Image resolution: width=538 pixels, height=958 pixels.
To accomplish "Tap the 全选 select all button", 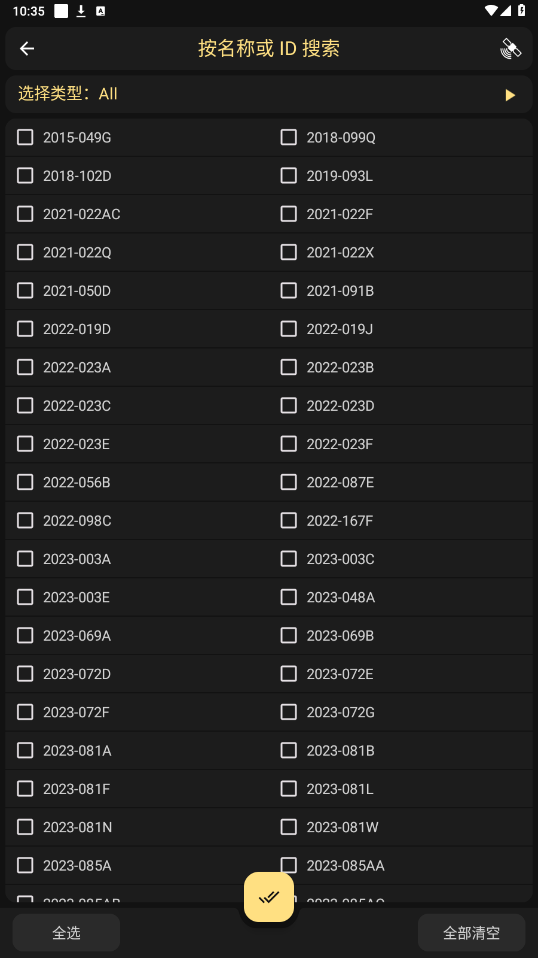I will (x=66, y=932).
